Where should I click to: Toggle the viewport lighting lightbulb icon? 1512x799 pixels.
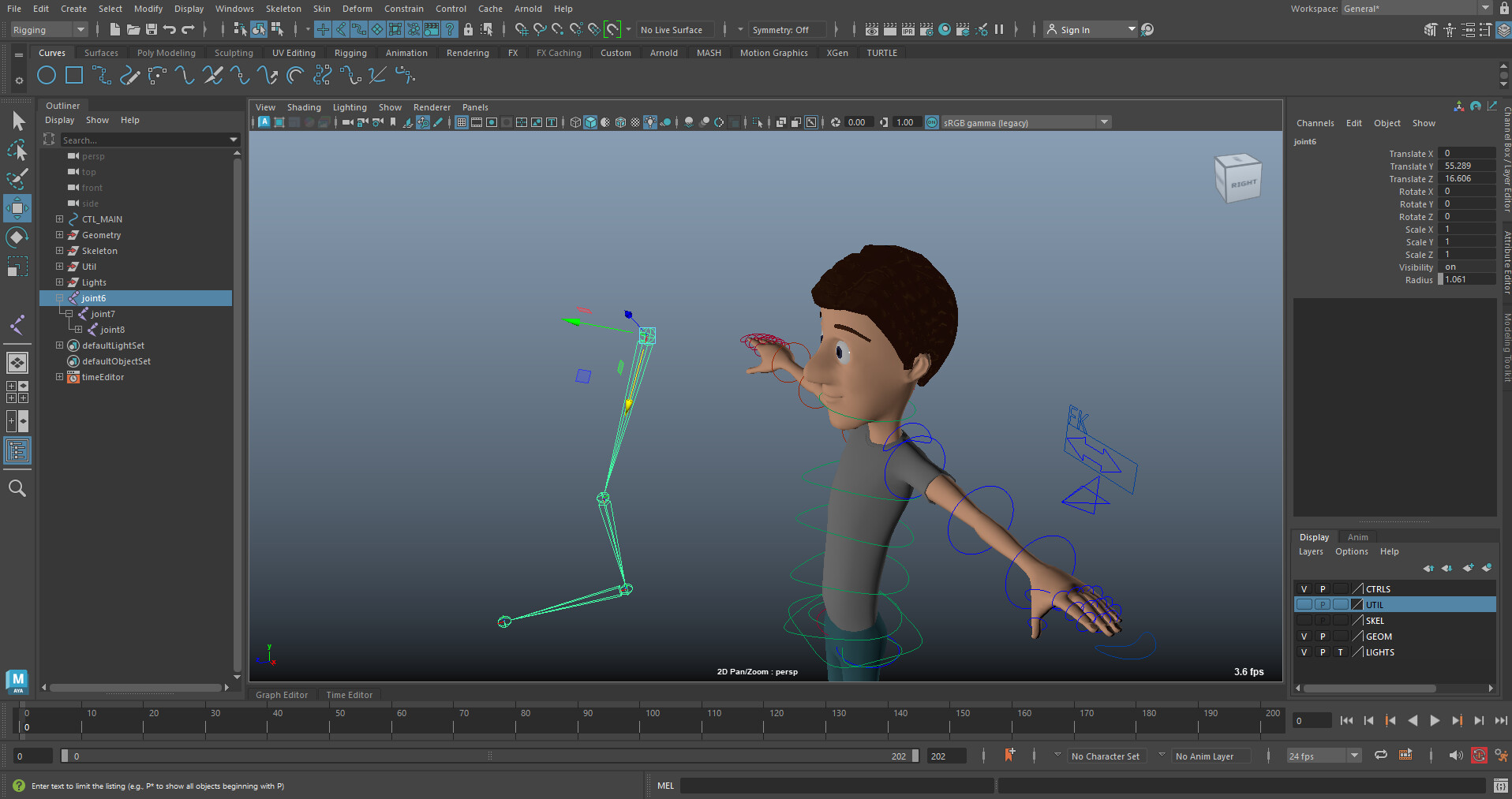649,122
